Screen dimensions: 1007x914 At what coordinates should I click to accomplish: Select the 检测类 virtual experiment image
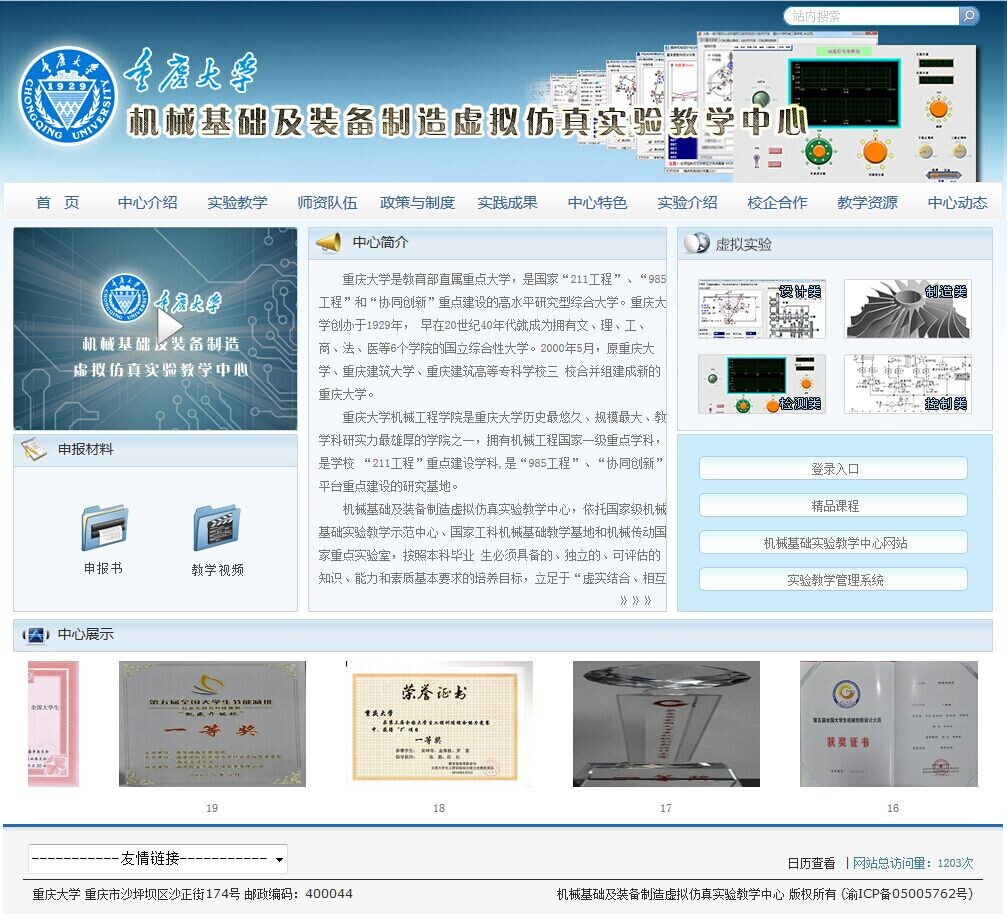761,384
